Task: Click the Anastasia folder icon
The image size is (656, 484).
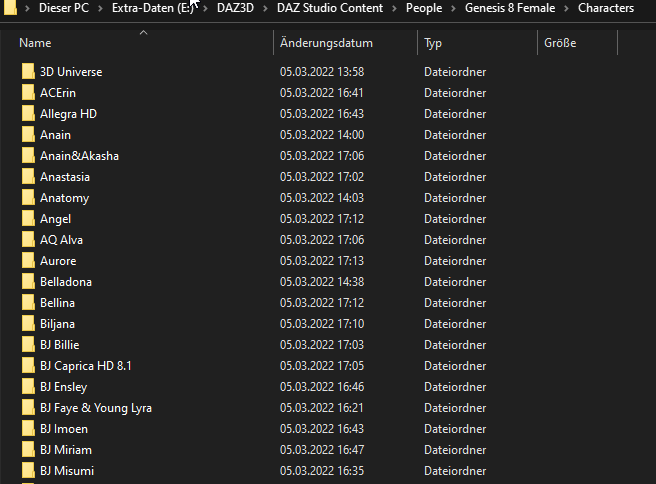Action: click(28, 177)
